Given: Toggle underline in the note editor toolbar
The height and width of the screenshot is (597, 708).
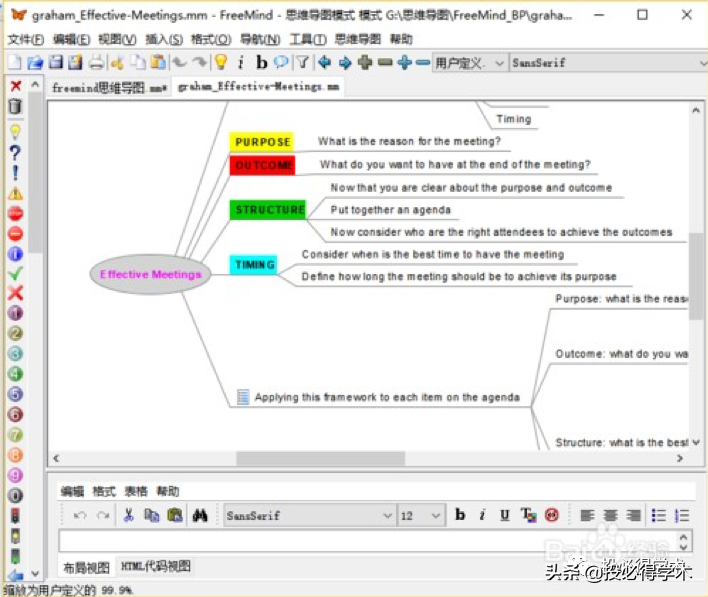Looking at the screenshot, I should (x=504, y=515).
